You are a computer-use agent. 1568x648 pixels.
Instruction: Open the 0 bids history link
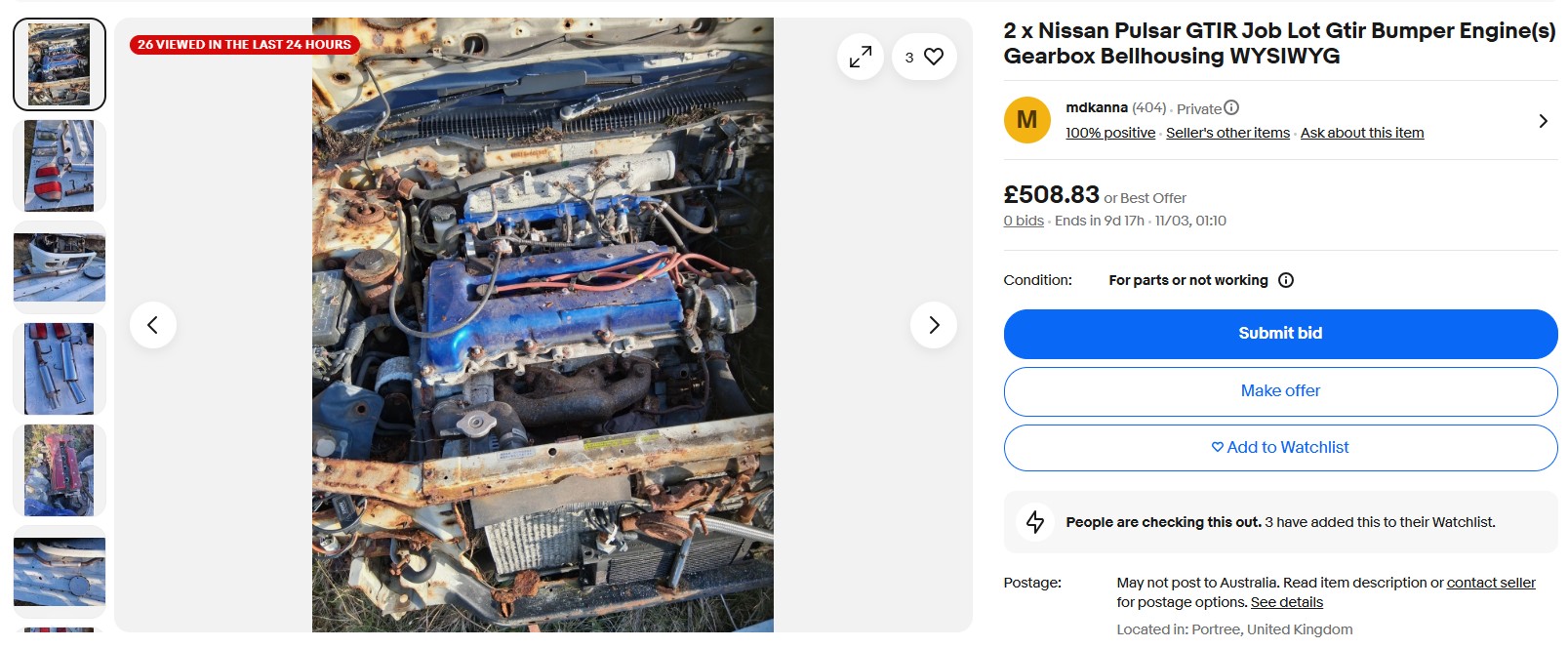click(1023, 222)
